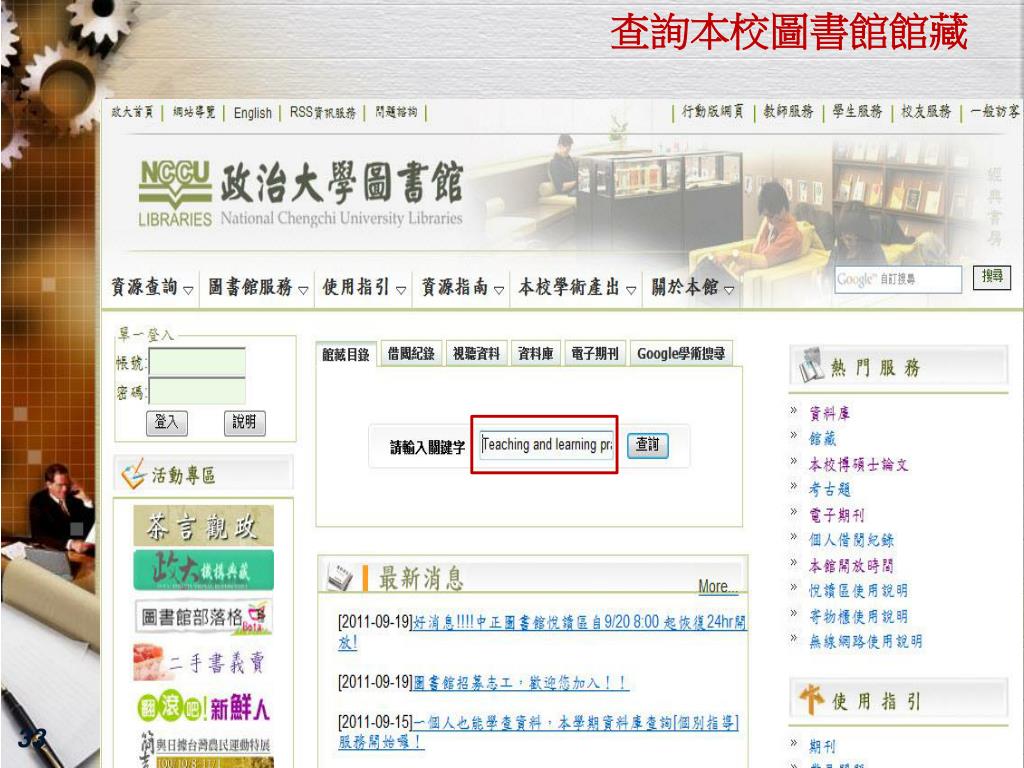
Task: Open the 資料庫 link under 熱門服務
Action: [x=829, y=413]
